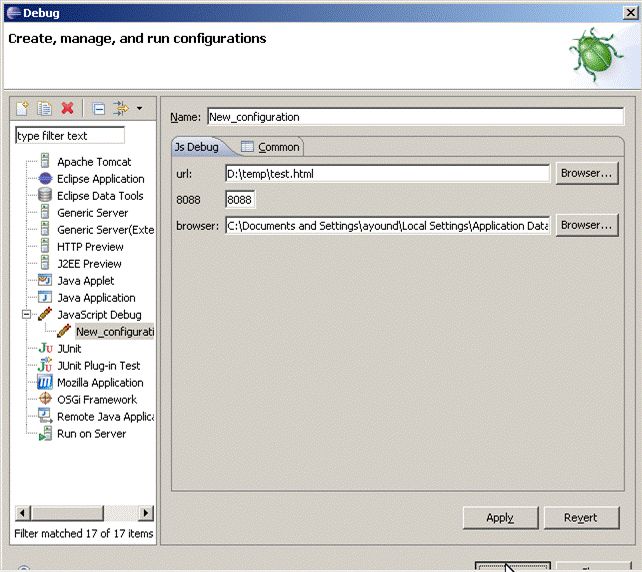This screenshot has width=642, height=572.
Task: Click the Apply button
Action: (x=500, y=518)
